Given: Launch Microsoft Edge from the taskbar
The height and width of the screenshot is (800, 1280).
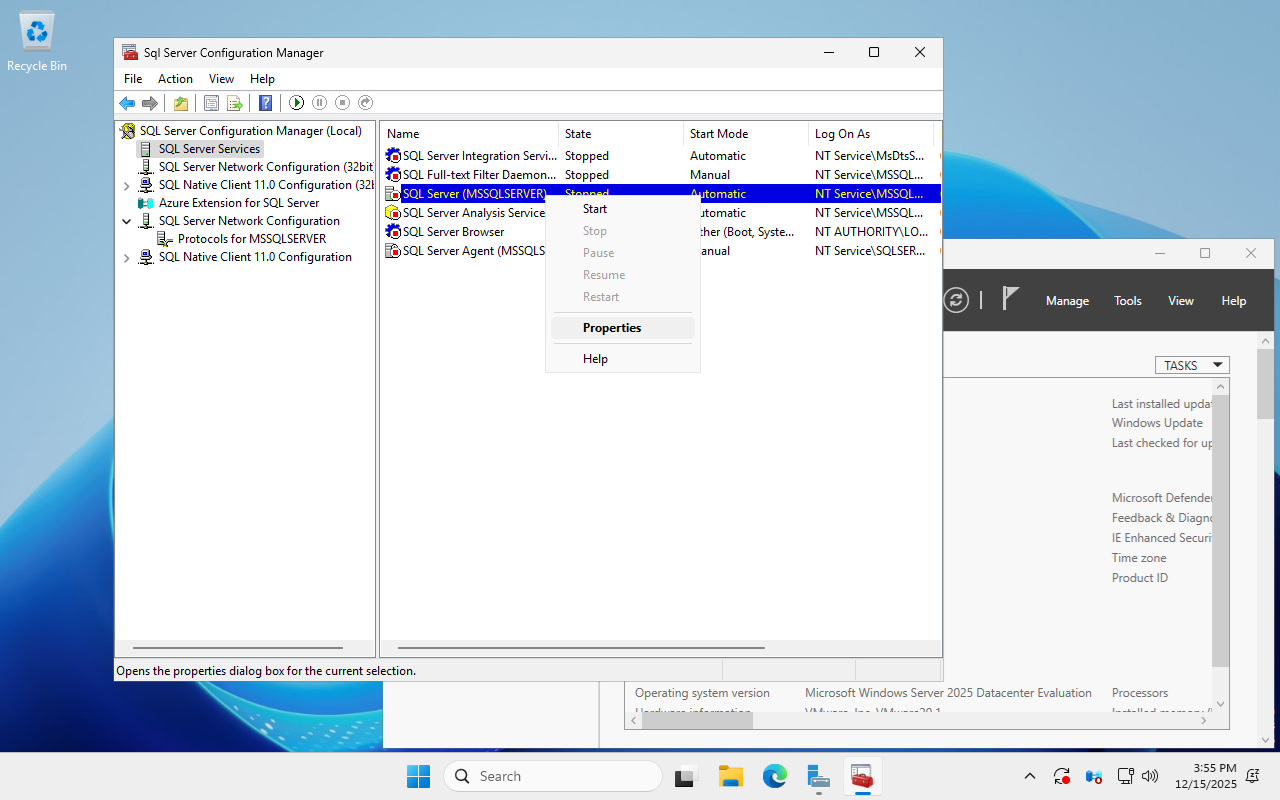Looking at the screenshot, I should pos(775,775).
